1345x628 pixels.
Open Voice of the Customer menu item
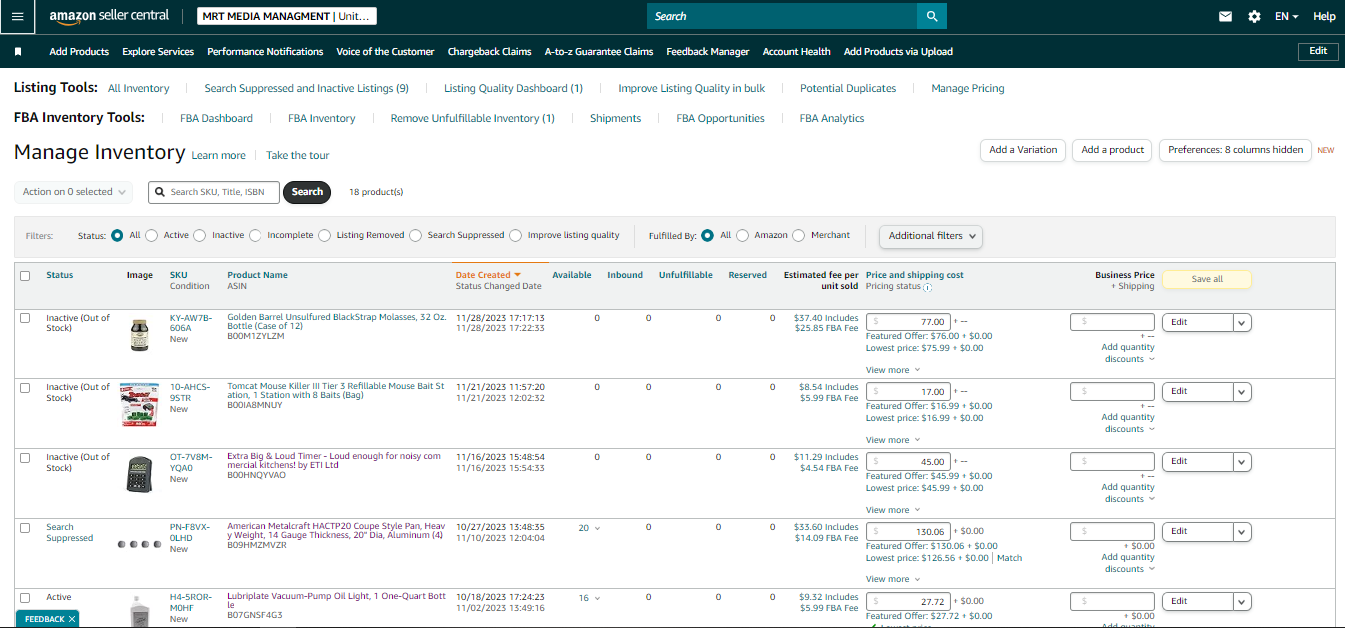385,51
